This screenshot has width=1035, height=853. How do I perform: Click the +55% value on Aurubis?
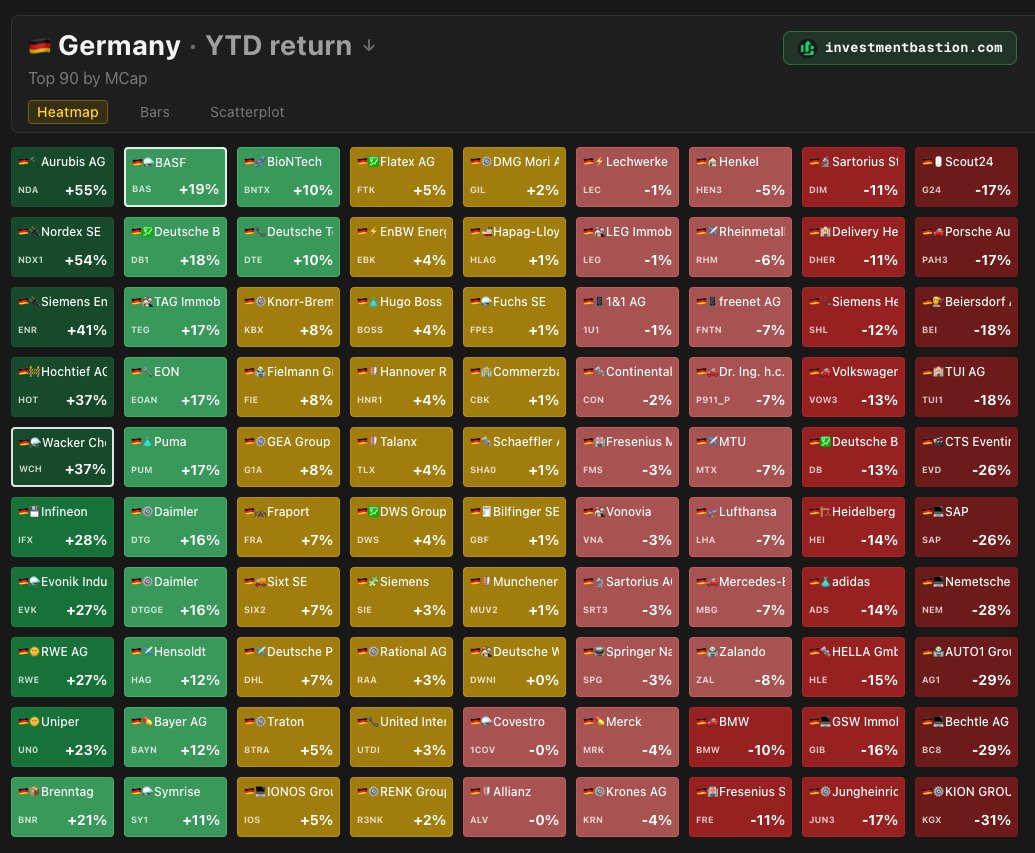86,190
